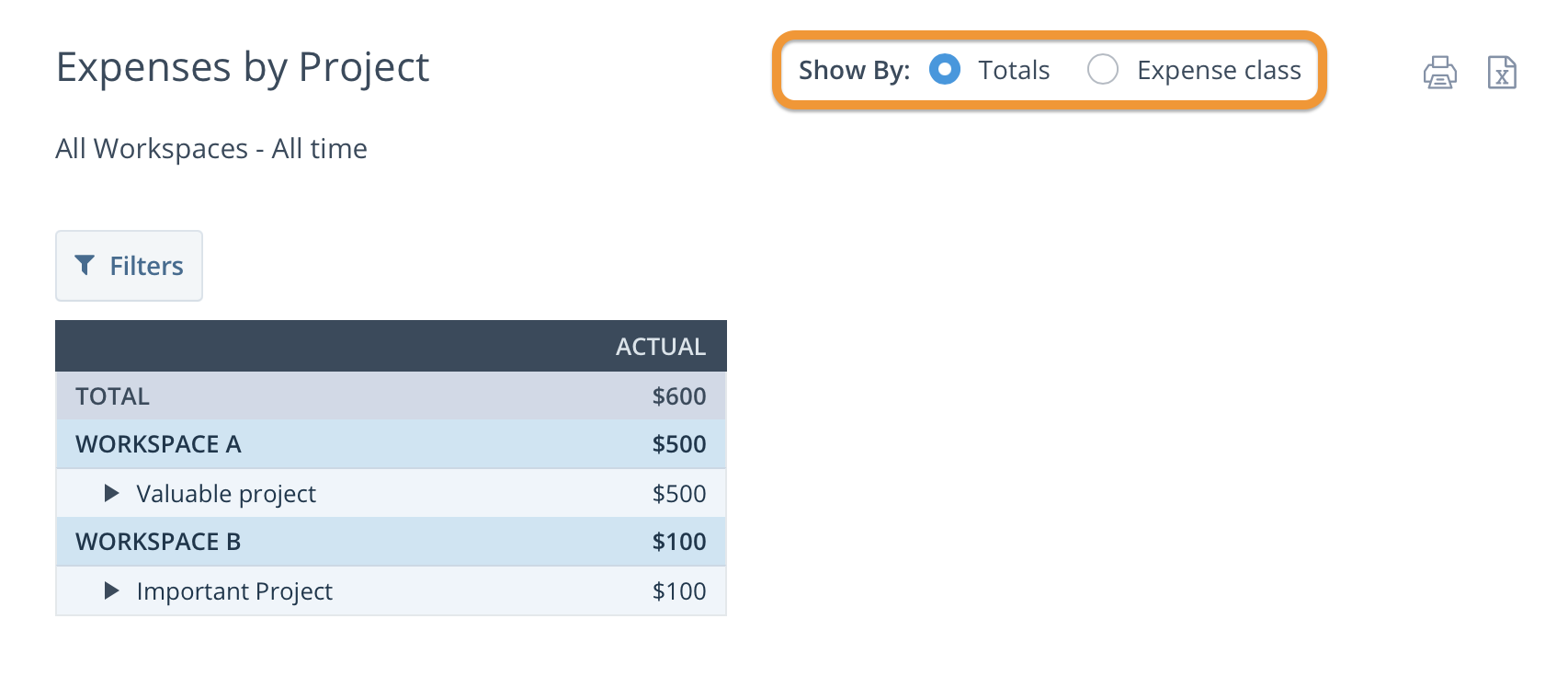Click the print report icon
1568x699 pixels.
click(x=1440, y=72)
